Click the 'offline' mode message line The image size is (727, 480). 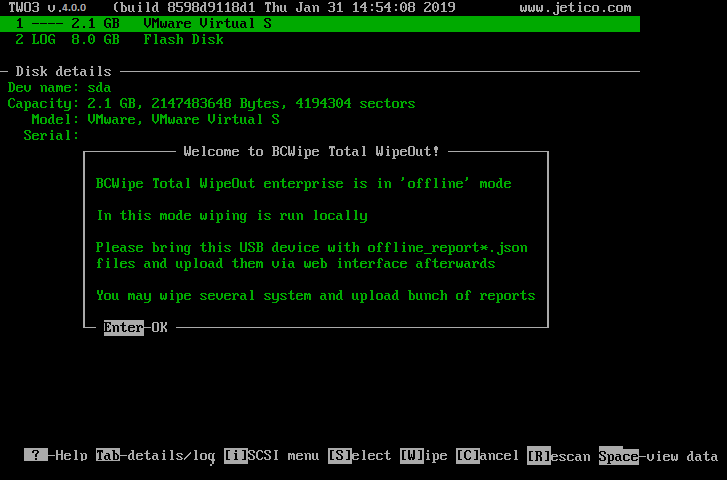click(304, 183)
